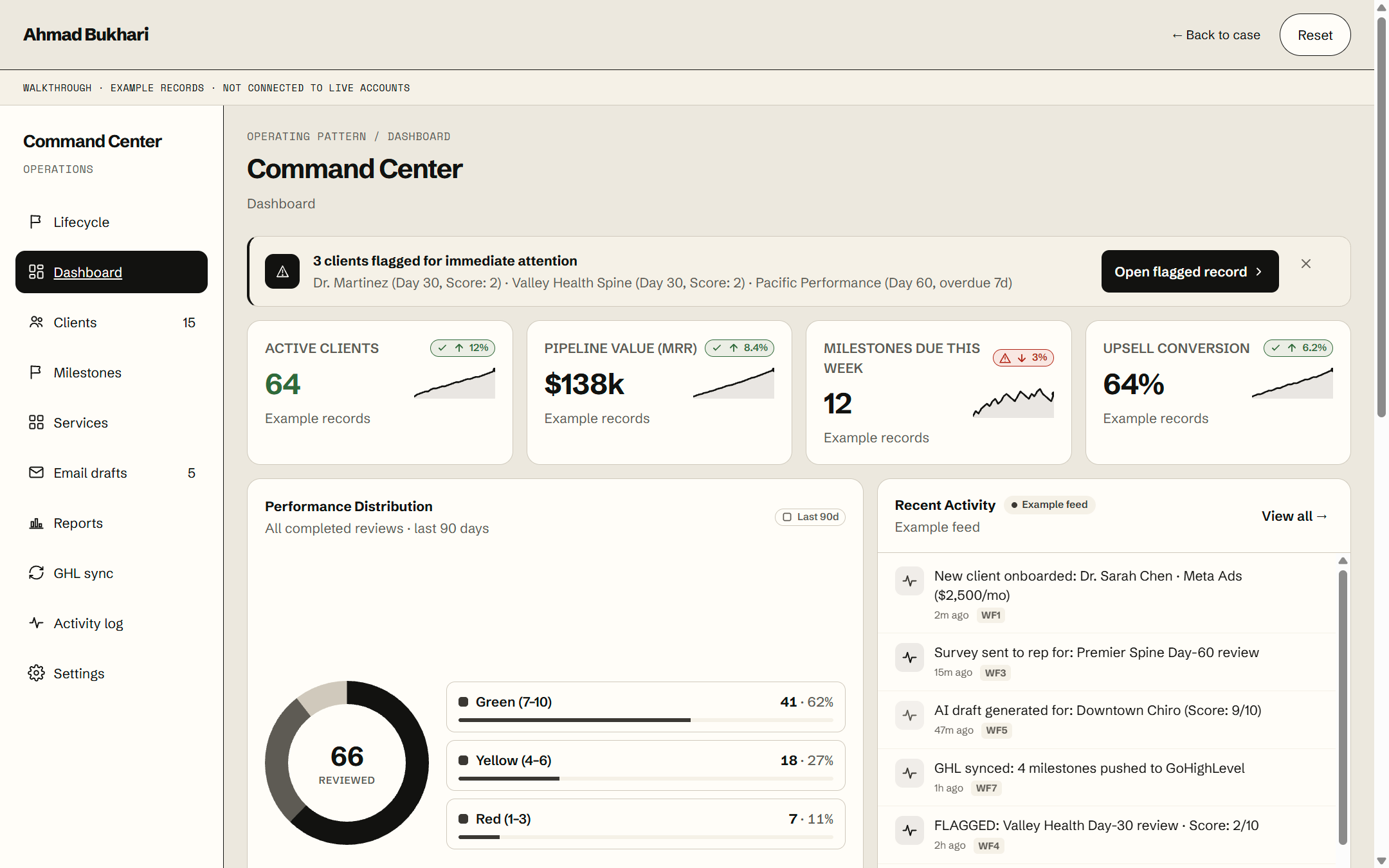Toggle the Green (7-10) distribution row
Screen dimensions: 1389x868
[x=646, y=707]
